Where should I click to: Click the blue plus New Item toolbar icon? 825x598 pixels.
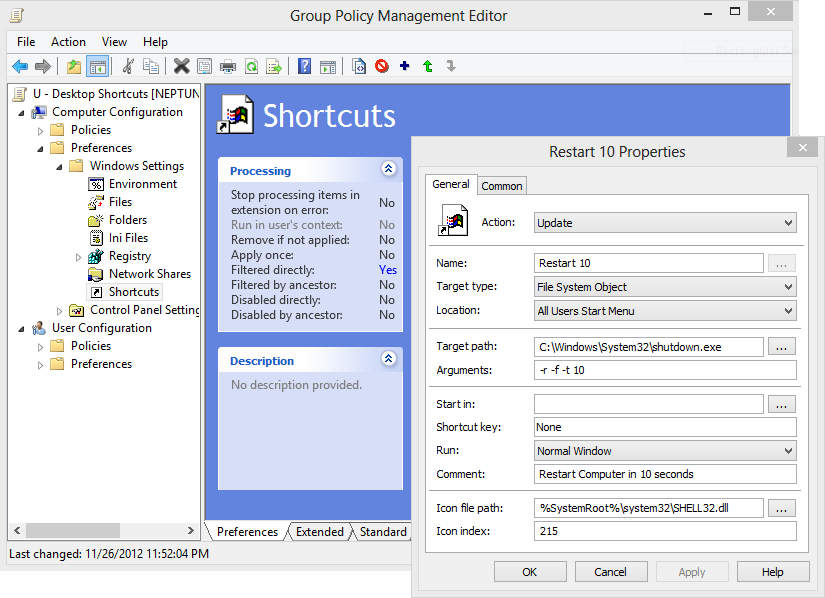(404, 65)
